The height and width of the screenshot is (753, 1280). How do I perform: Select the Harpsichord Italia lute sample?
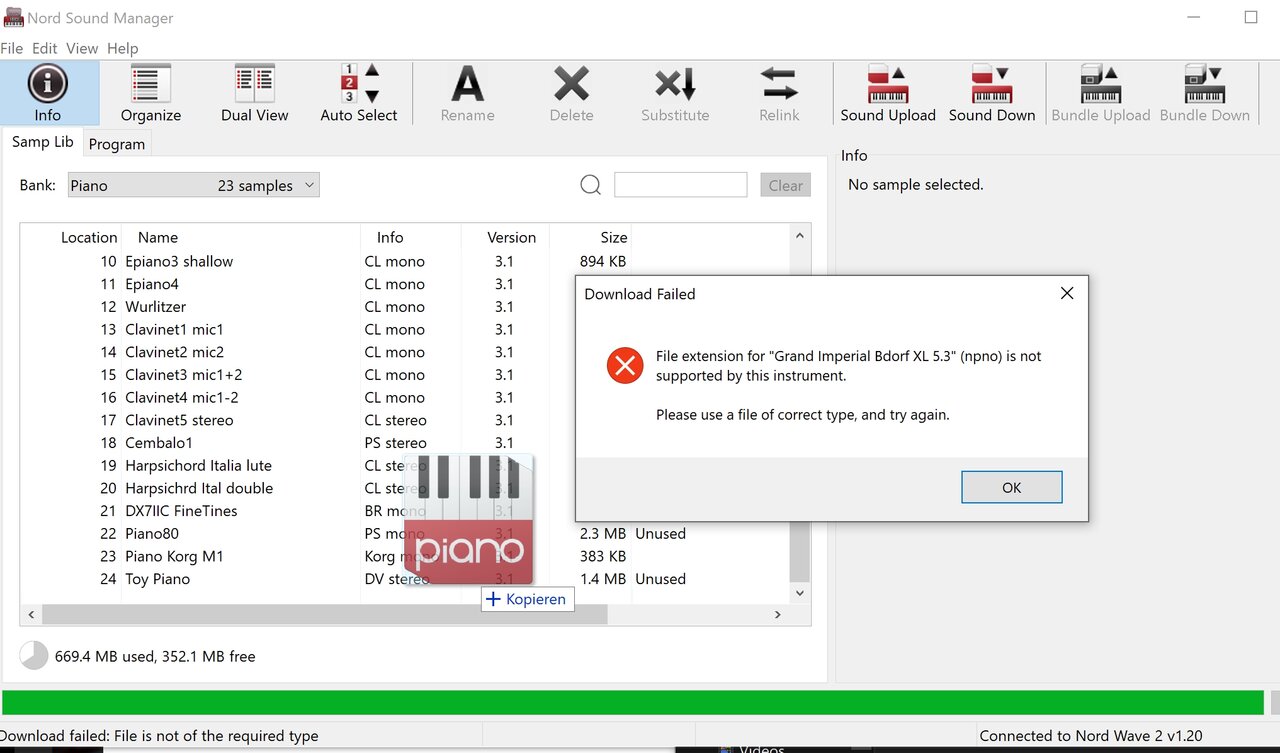pos(198,465)
